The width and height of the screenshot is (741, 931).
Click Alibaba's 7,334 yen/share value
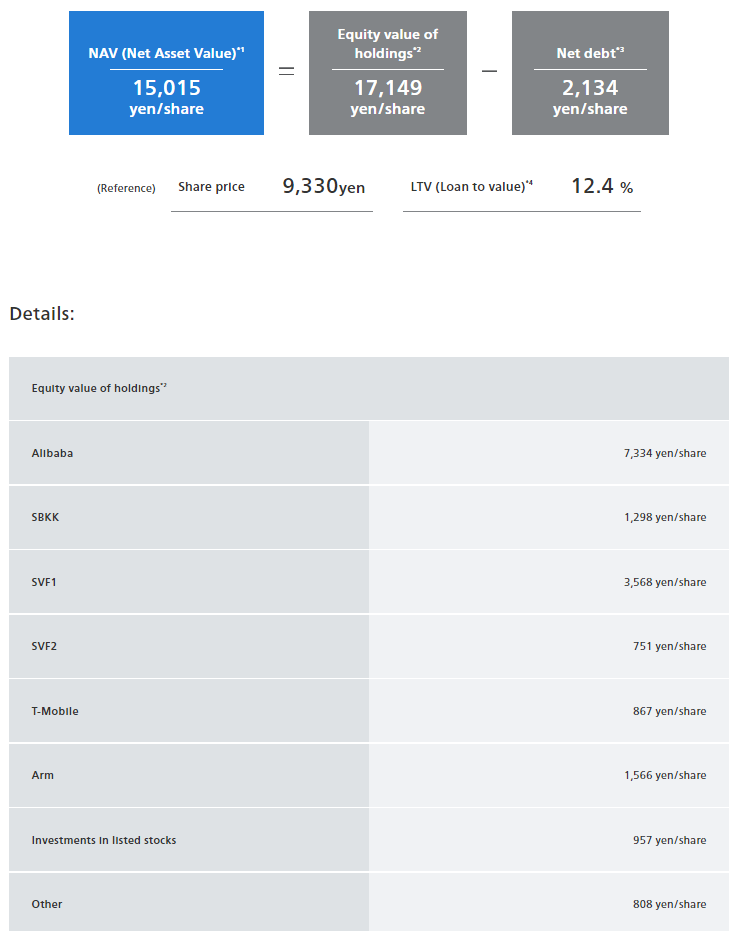point(664,453)
